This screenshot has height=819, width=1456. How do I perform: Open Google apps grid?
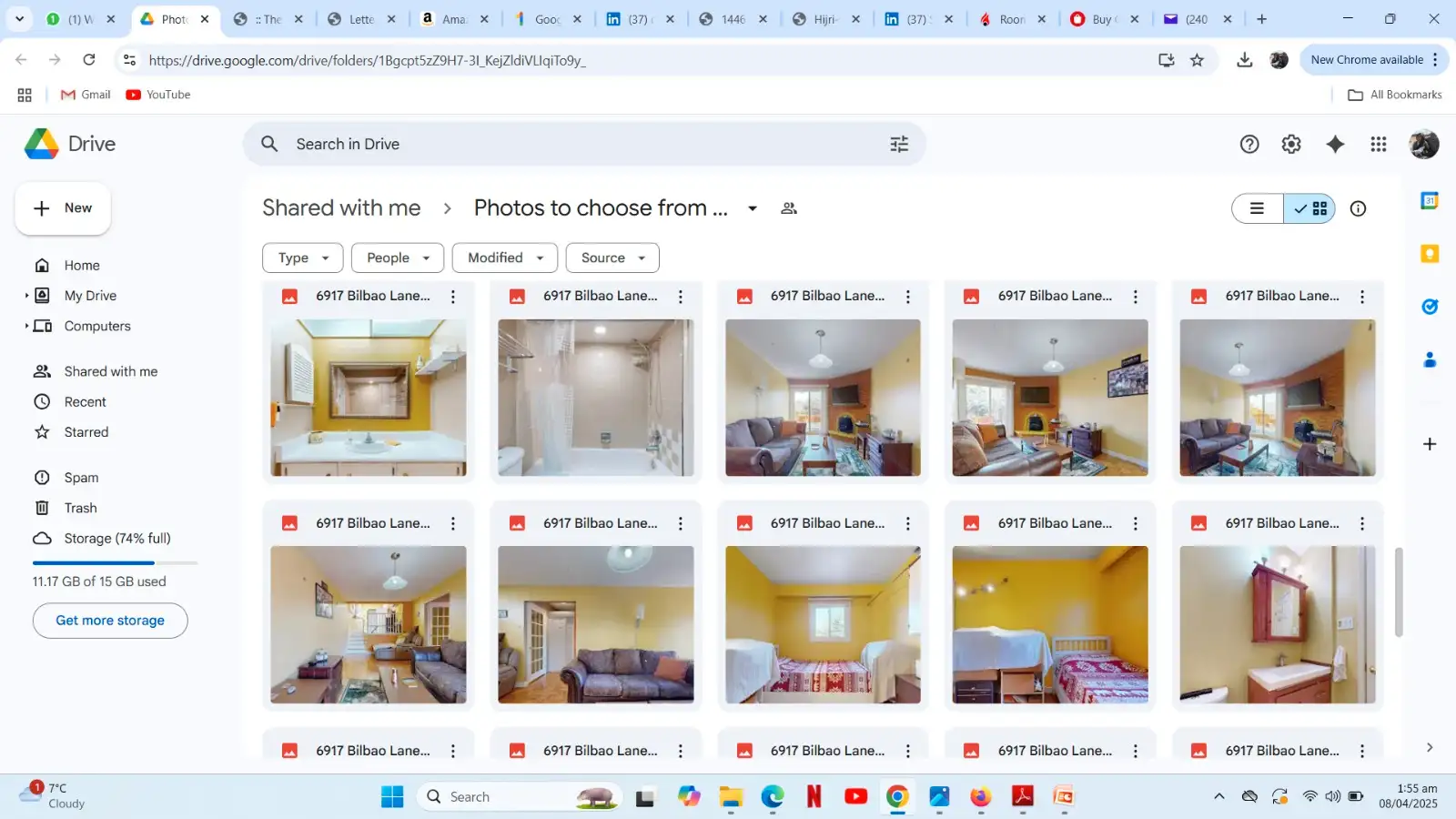pos(1379,144)
